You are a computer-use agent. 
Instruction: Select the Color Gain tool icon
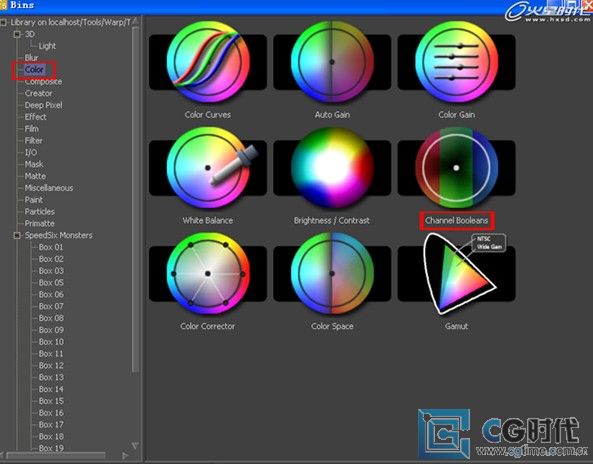pyautogui.click(x=456, y=62)
